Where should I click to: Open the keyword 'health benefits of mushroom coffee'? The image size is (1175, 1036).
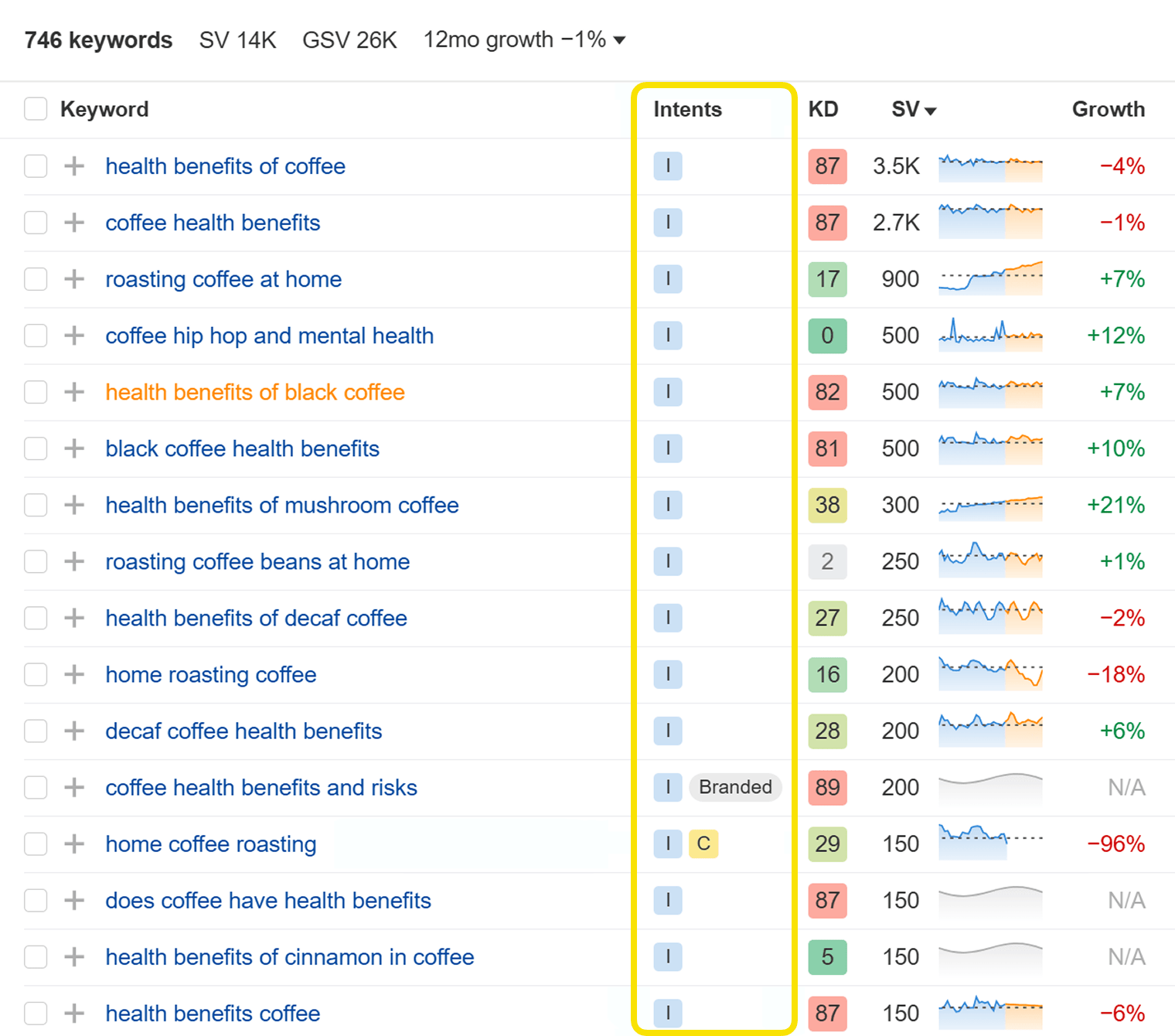[281, 505]
